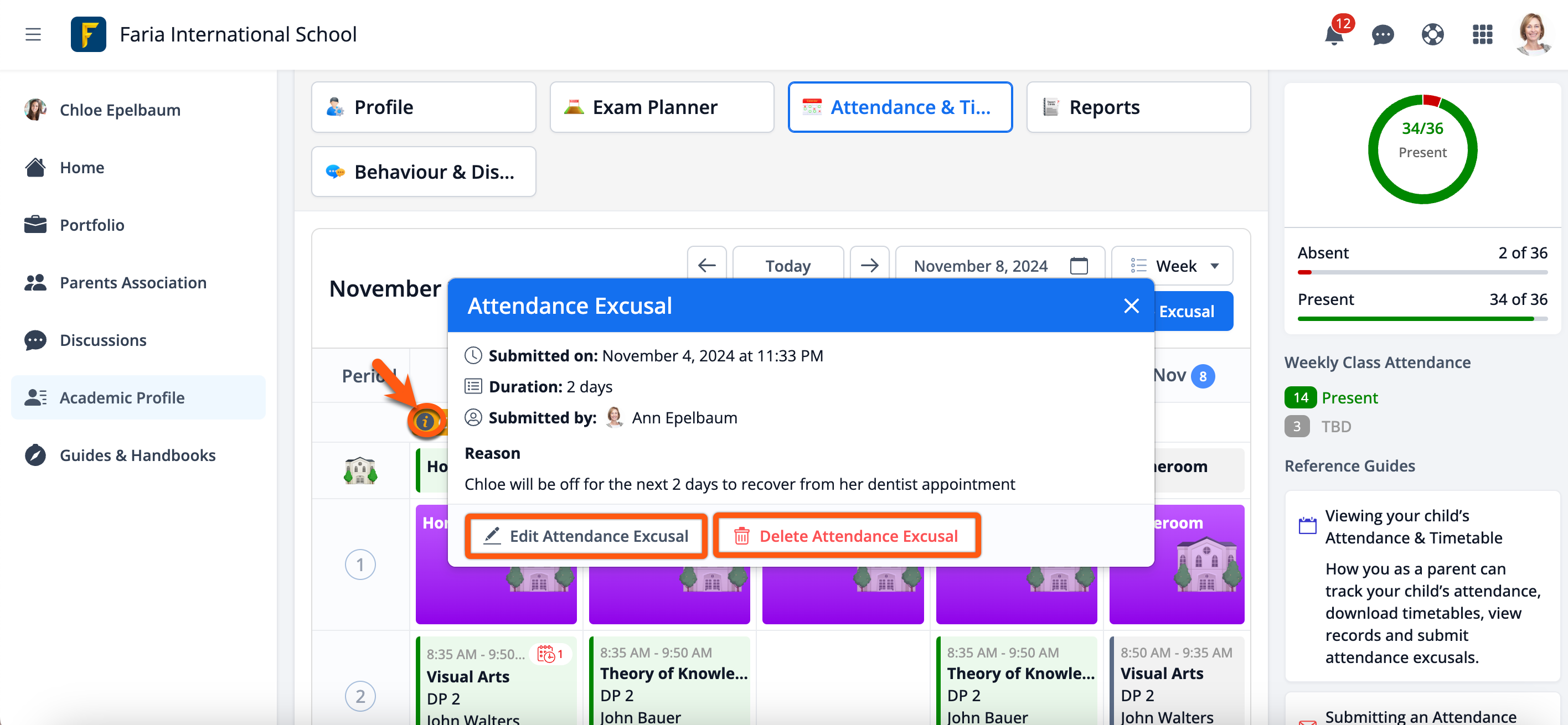Screen dimensions: 1568x725
Task: Go to previous week arrow
Action: point(706,266)
